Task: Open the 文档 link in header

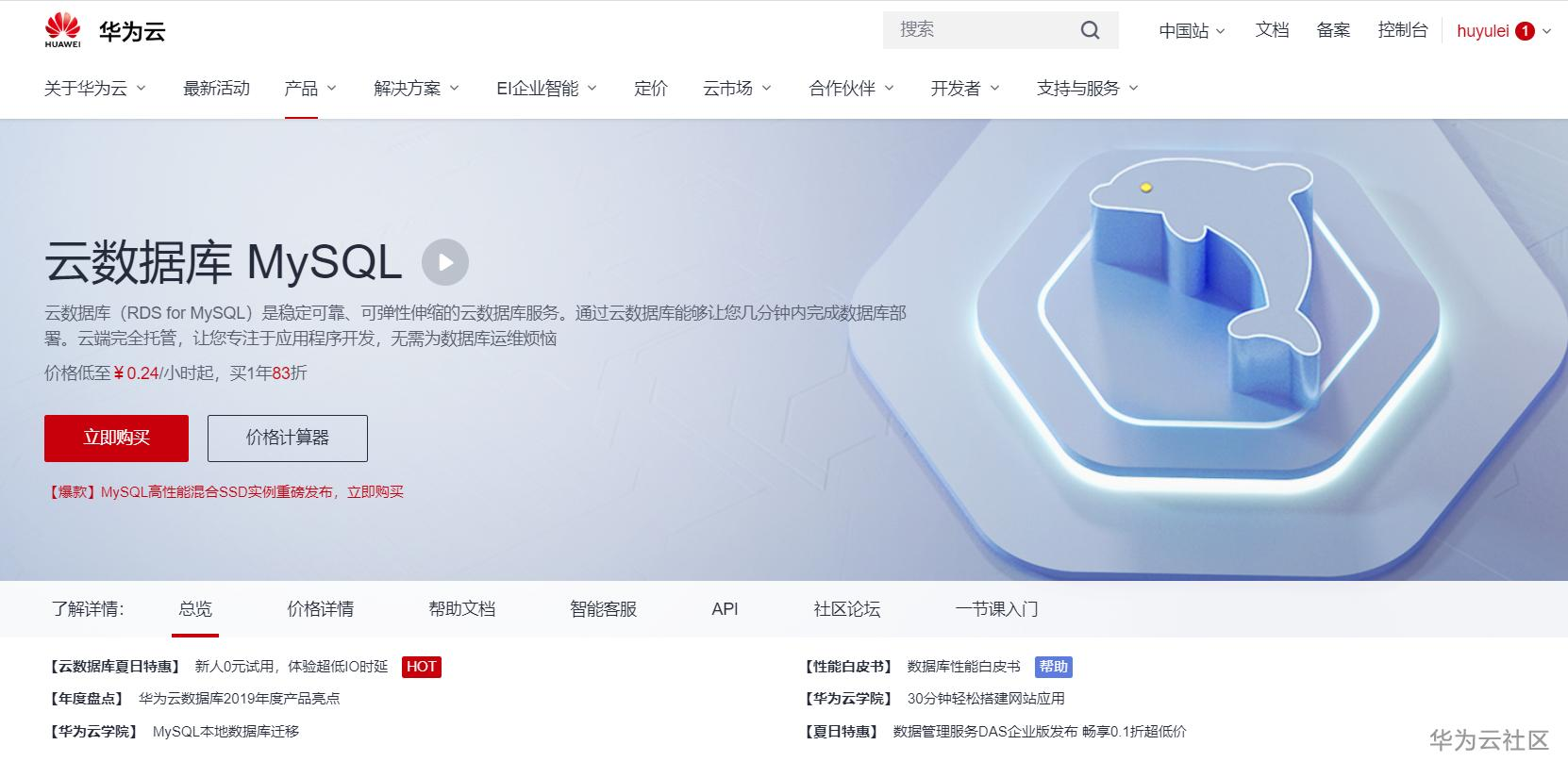Action: [x=1272, y=30]
